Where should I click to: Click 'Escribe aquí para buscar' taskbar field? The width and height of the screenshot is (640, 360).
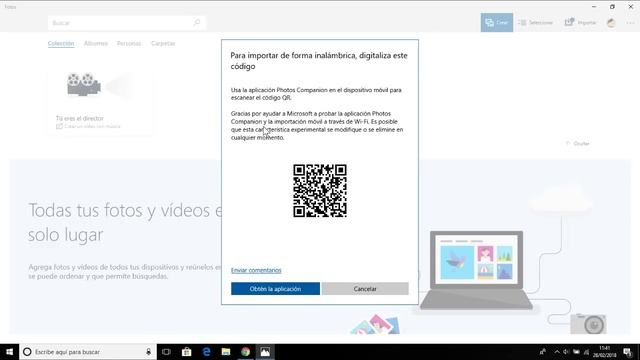point(88,351)
